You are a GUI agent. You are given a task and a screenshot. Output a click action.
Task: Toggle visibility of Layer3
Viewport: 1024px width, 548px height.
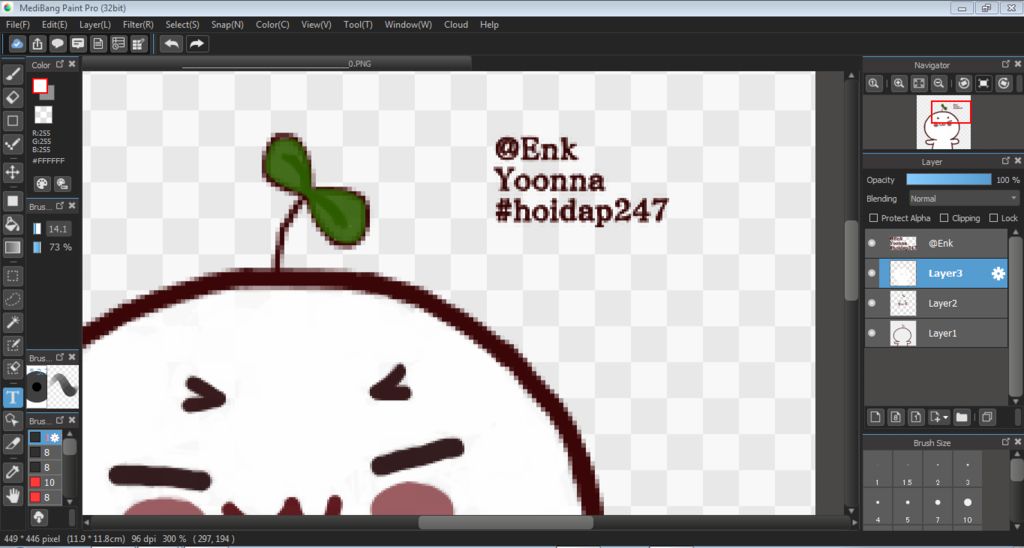(871, 274)
